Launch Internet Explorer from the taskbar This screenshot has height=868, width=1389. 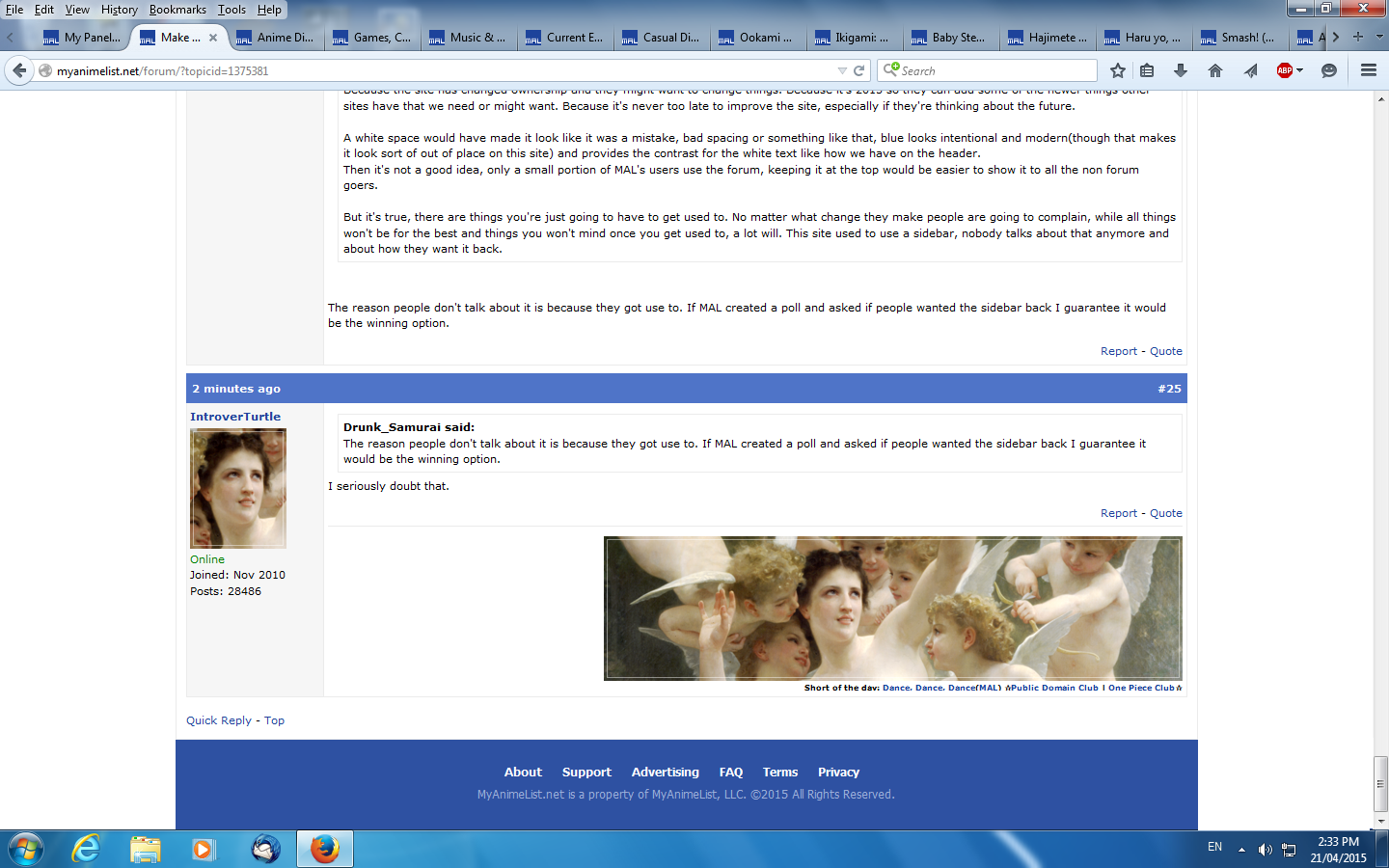pyautogui.click(x=86, y=849)
